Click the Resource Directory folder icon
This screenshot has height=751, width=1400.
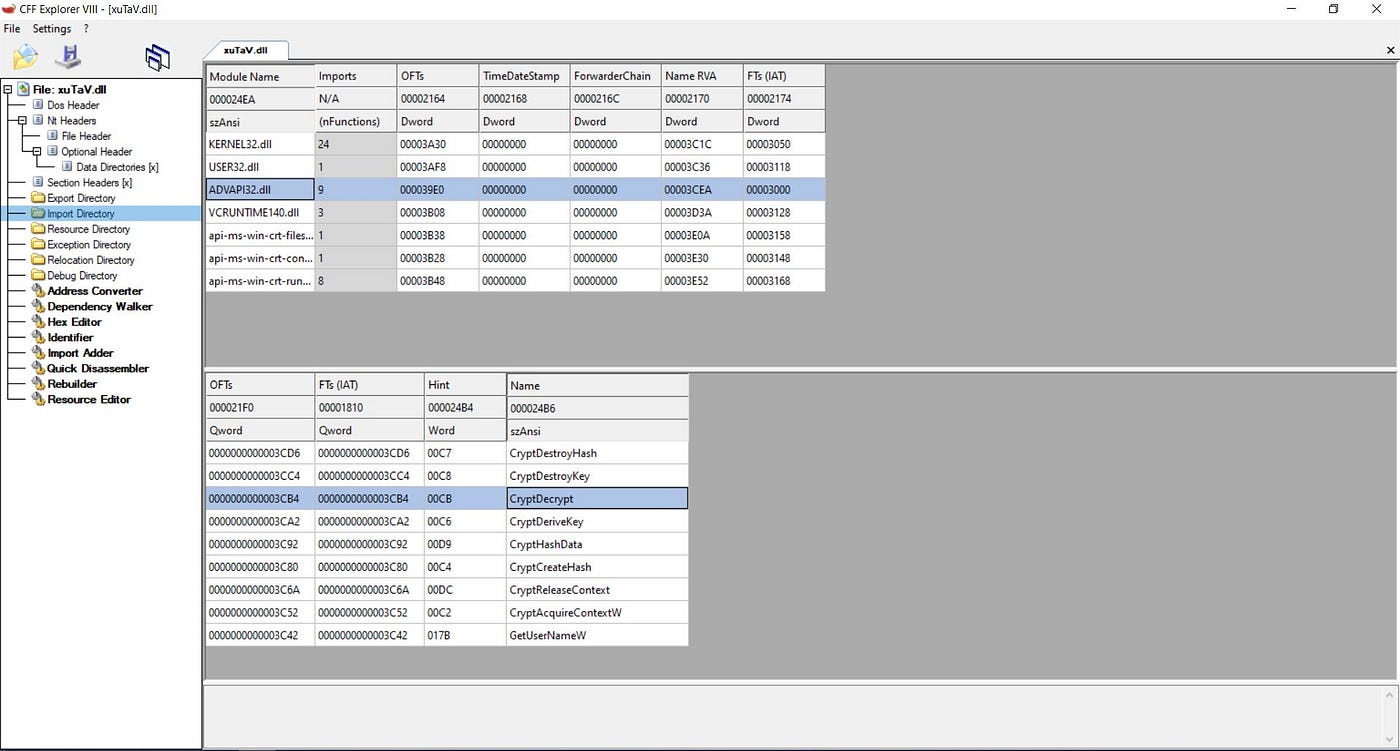click(x=38, y=229)
